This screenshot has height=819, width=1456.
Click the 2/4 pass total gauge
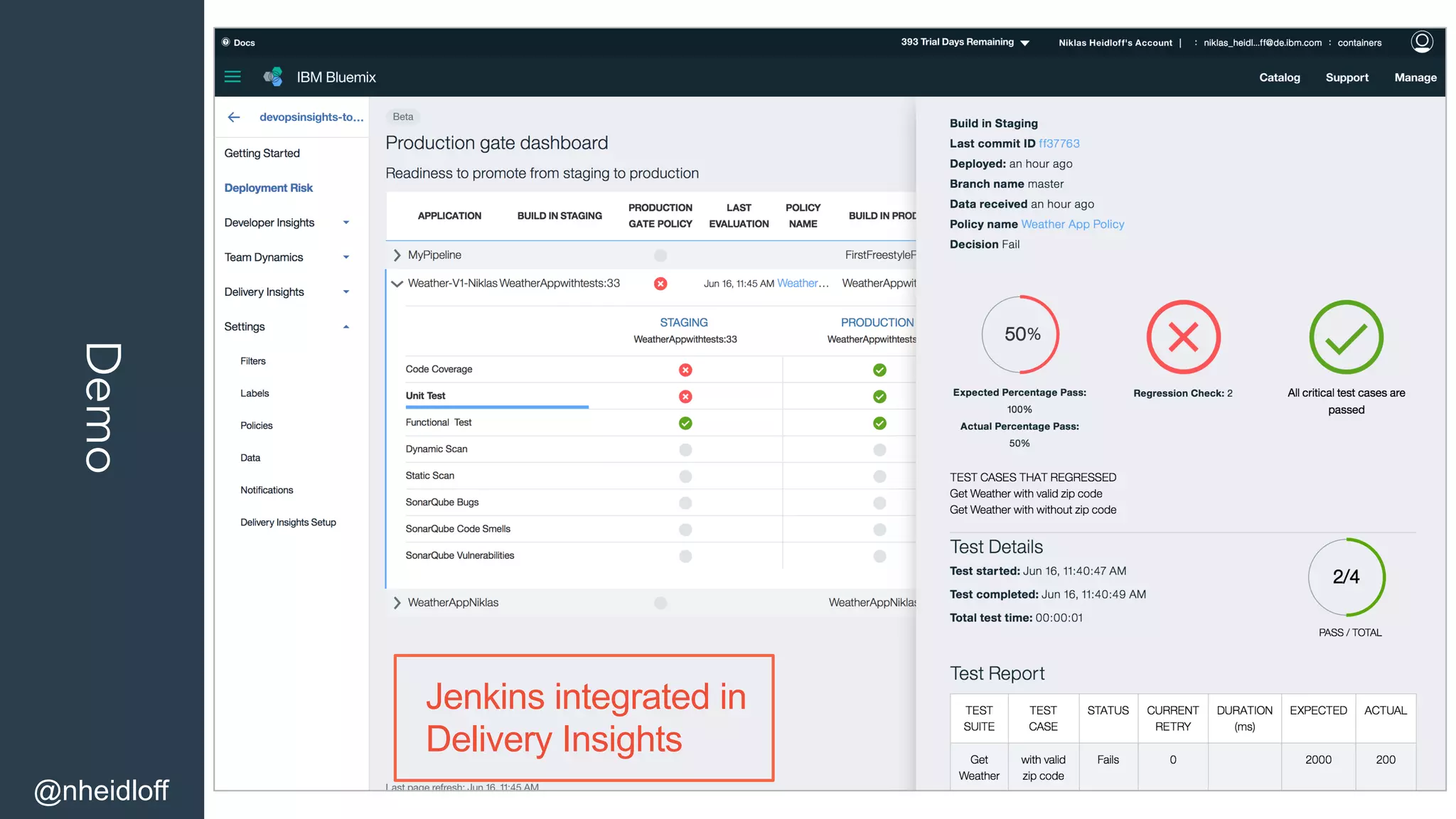coord(1346,577)
